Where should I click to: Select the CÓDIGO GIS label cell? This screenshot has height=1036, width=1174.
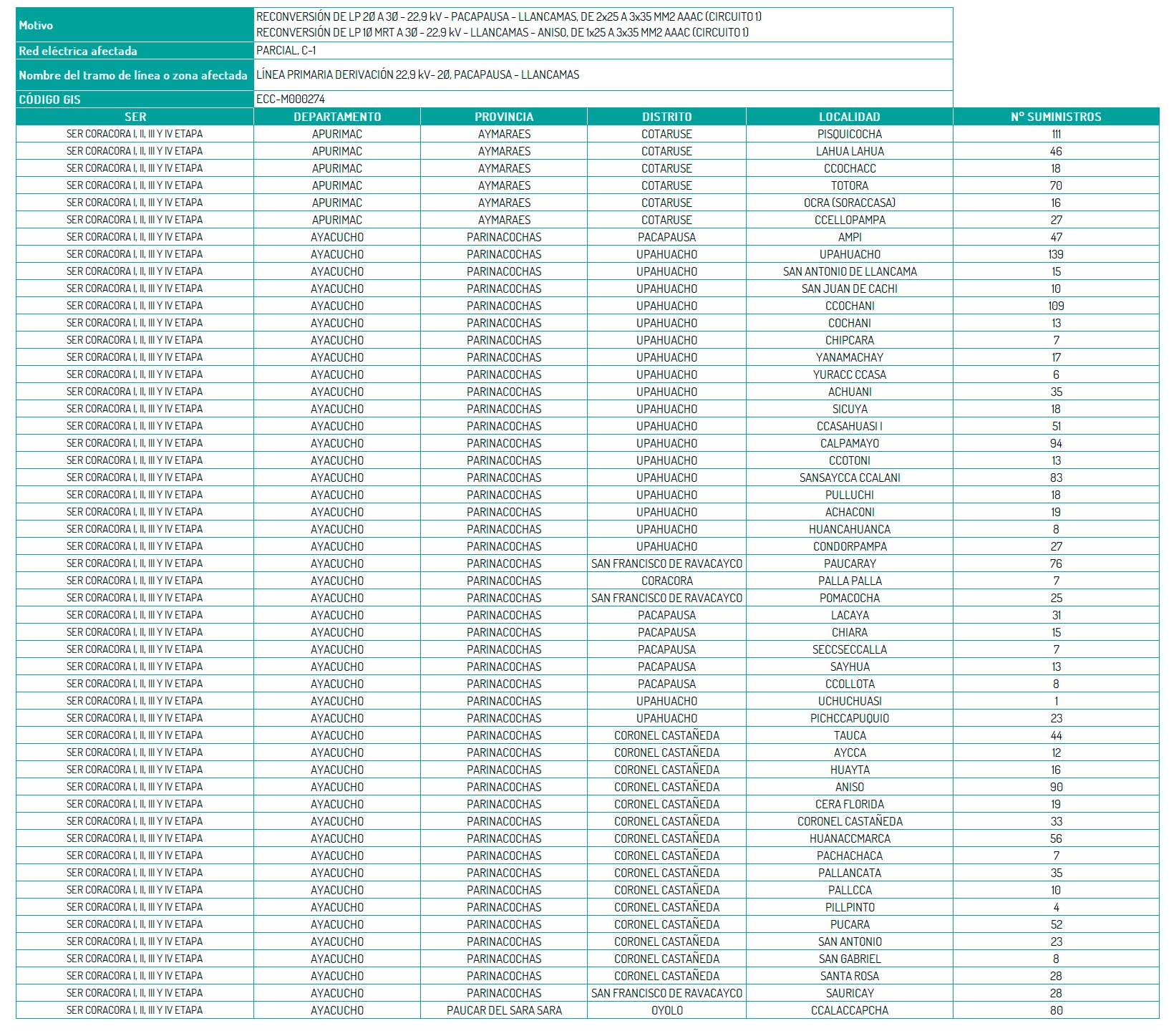[x=135, y=100]
